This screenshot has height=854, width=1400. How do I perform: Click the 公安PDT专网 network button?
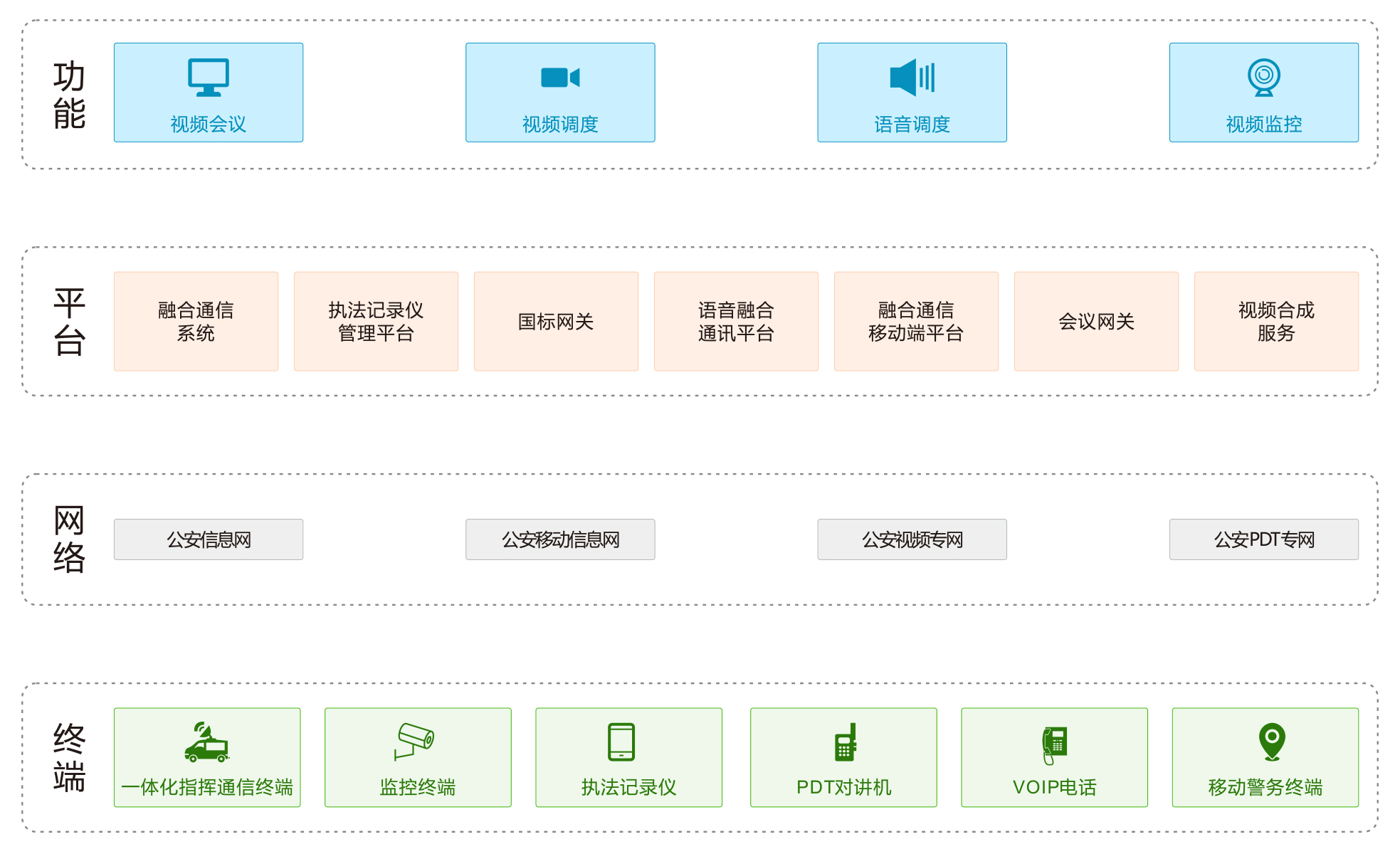[1263, 539]
